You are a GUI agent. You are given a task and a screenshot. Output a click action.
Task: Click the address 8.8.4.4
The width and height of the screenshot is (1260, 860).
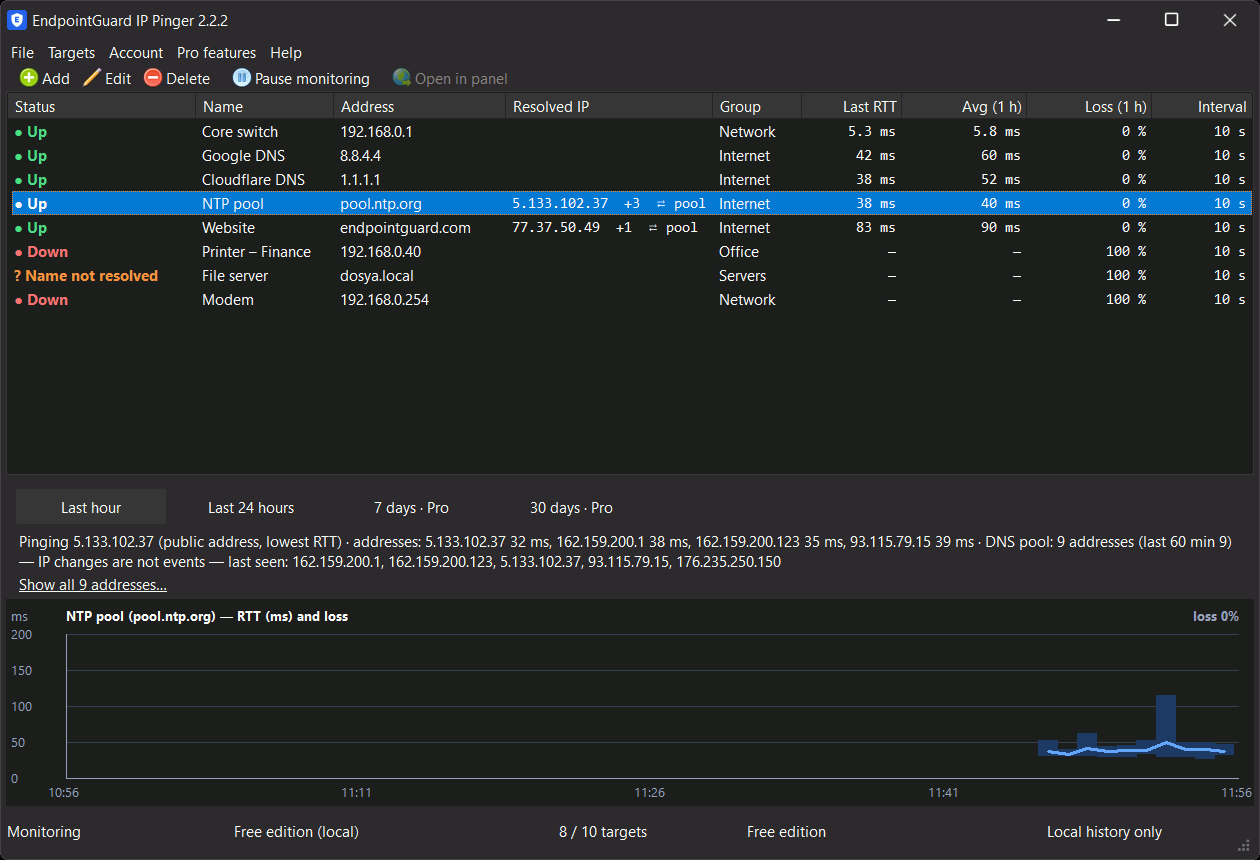coord(360,156)
